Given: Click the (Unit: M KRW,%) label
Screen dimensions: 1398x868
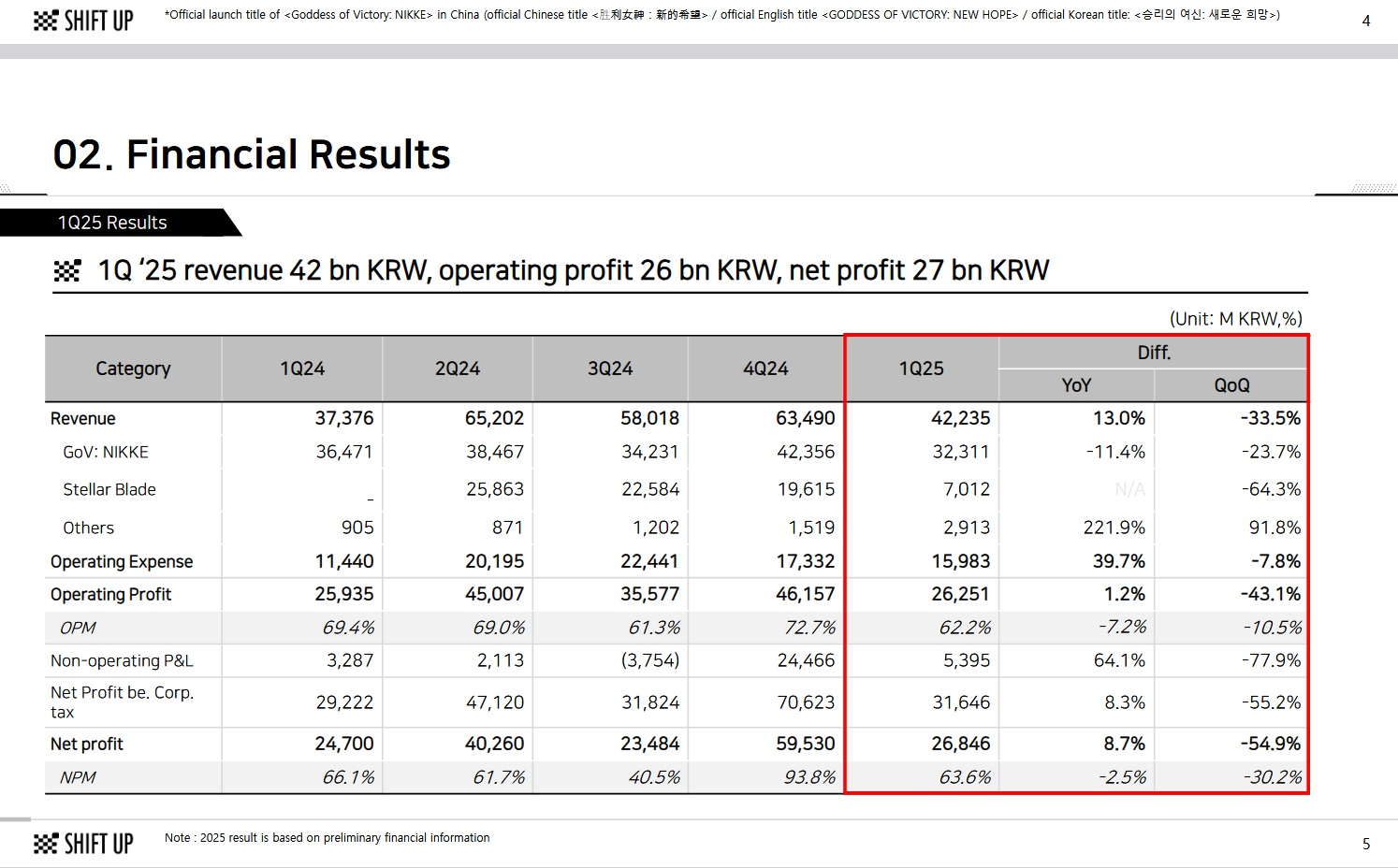Looking at the screenshot, I should 1235,319.
